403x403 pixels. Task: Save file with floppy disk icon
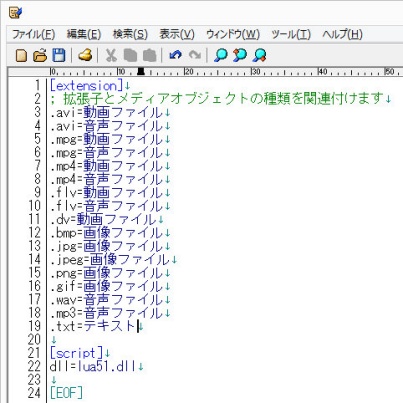coord(59,55)
